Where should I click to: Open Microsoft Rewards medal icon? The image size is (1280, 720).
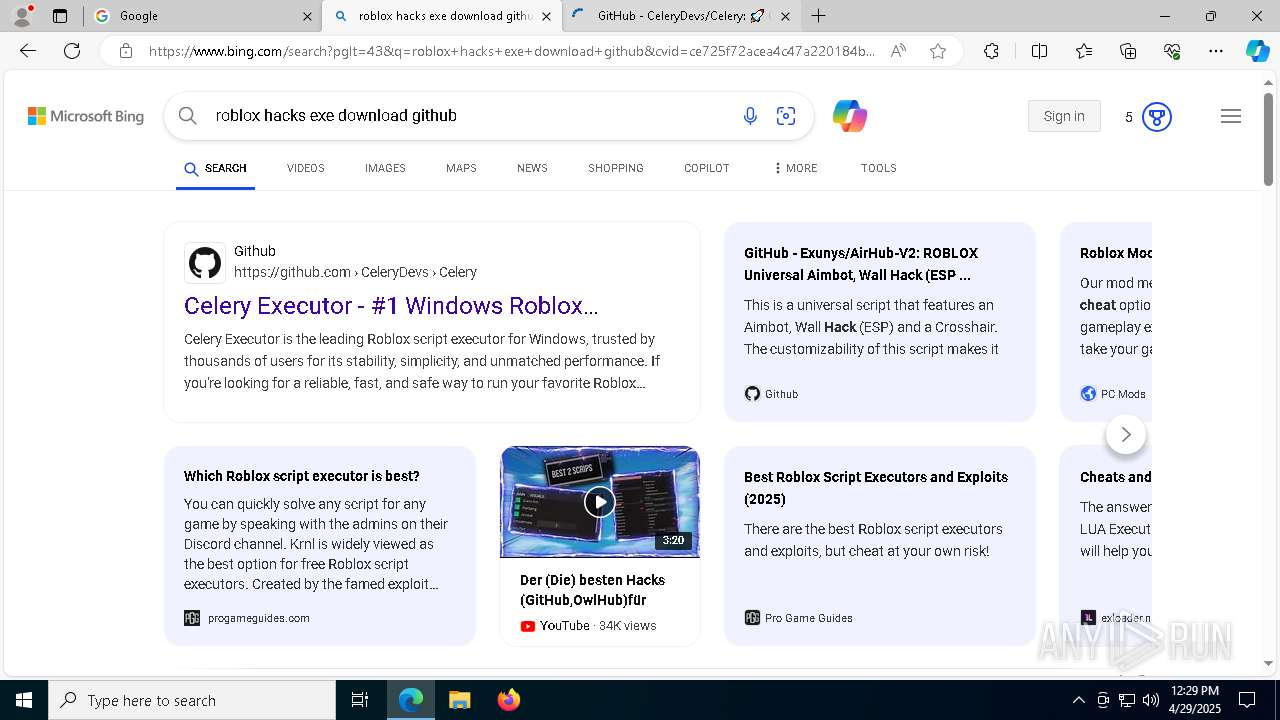click(1157, 117)
